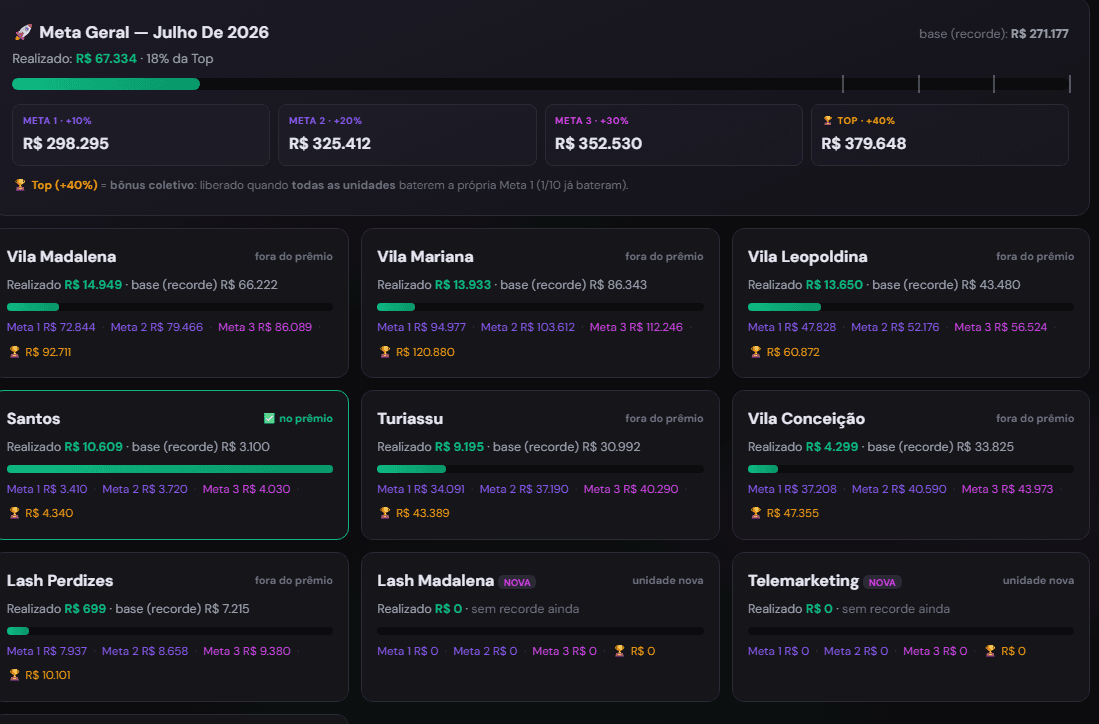1099x724 pixels.
Task: Click the rocket icon beside Meta Geral
Action: [x=23, y=32]
